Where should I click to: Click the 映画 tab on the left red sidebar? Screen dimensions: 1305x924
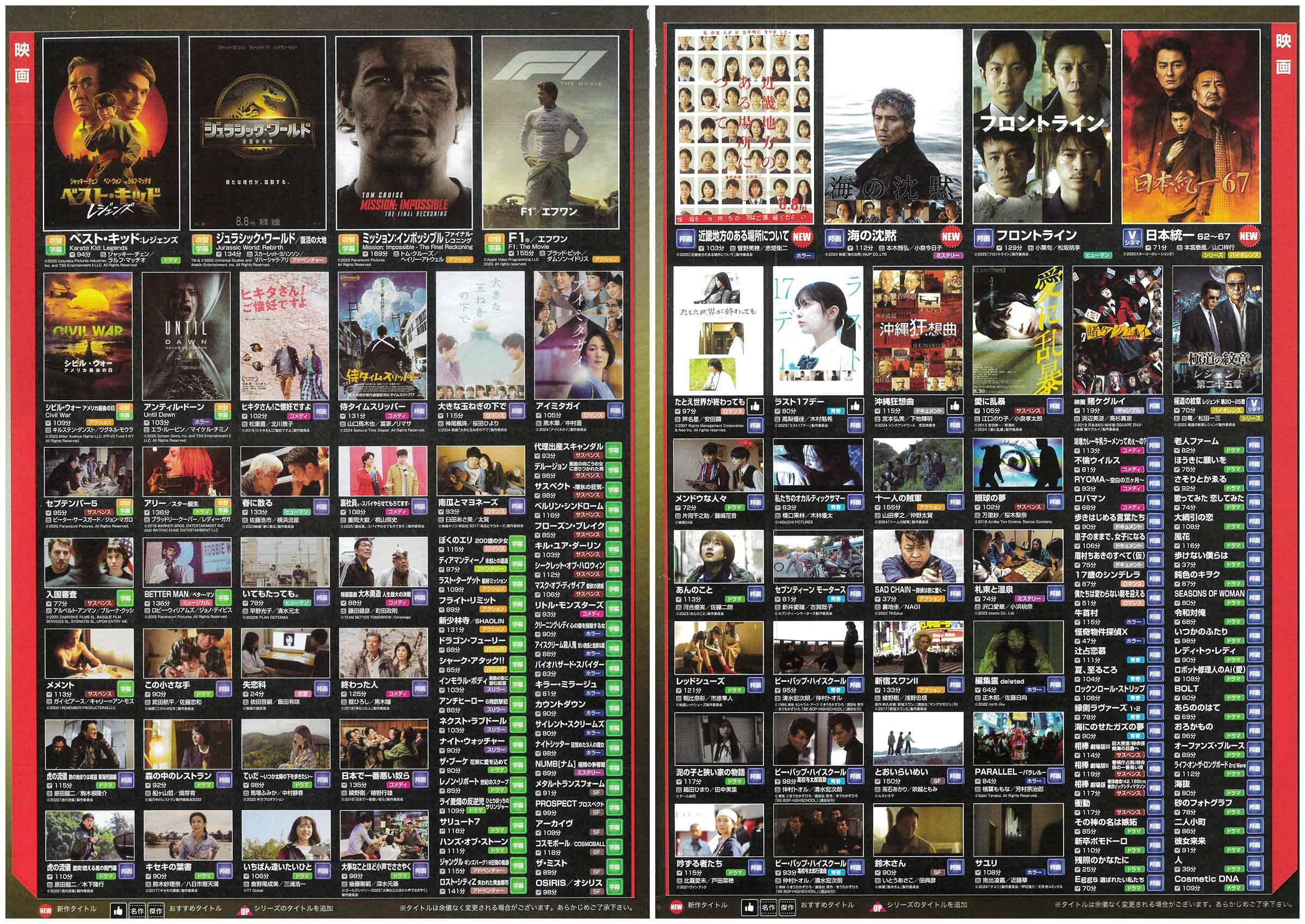(22, 64)
